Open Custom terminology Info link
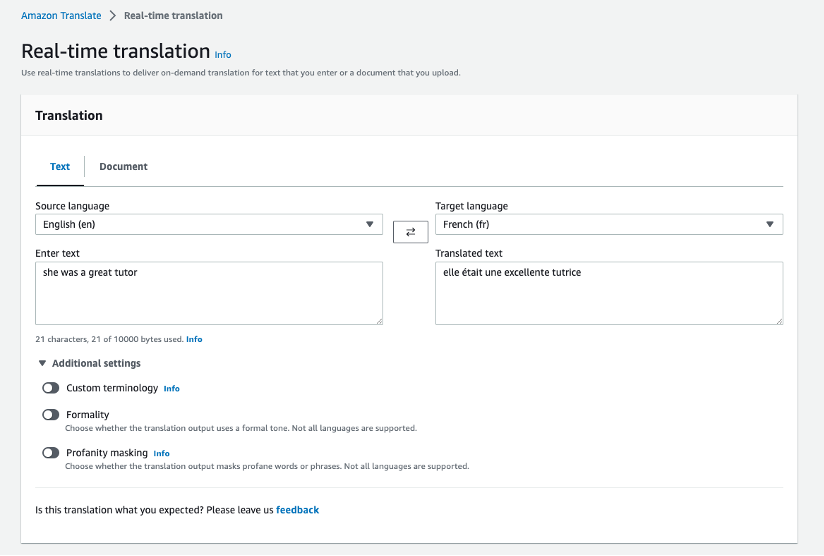Screen dimensions: 824x556 [171, 388]
